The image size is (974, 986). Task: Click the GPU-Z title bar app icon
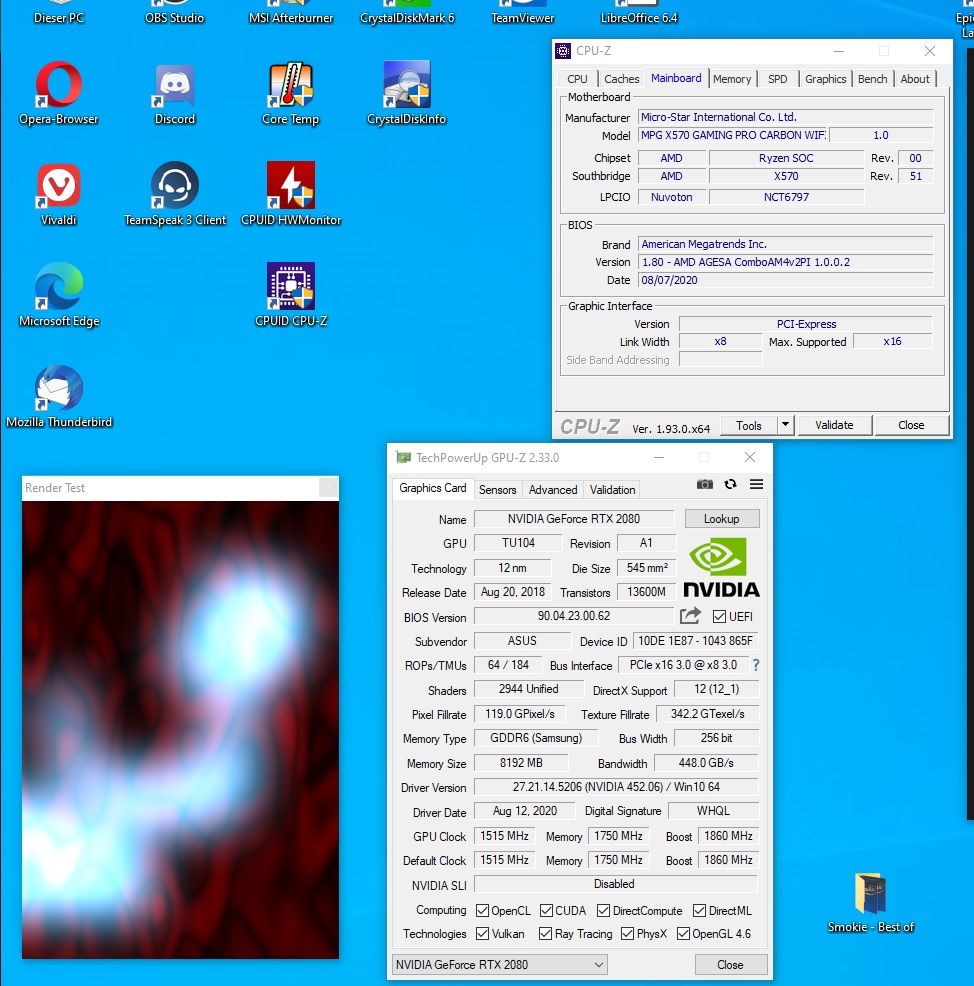(403, 457)
